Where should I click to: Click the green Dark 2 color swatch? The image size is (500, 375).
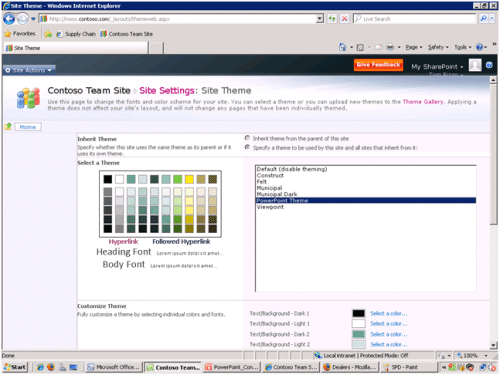point(359,334)
